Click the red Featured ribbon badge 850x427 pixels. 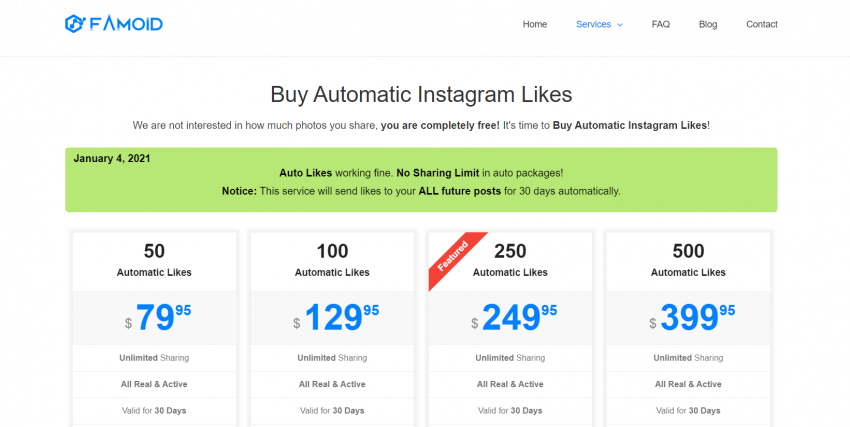click(454, 257)
